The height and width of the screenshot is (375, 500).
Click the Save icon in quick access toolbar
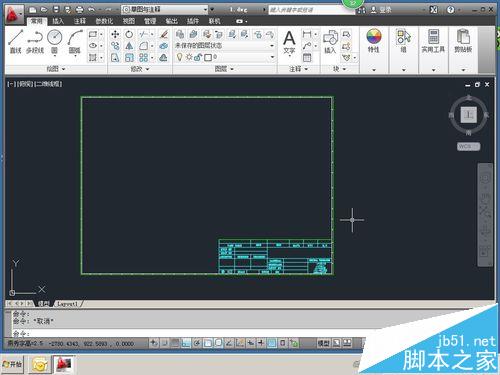click(x=56, y=10)
